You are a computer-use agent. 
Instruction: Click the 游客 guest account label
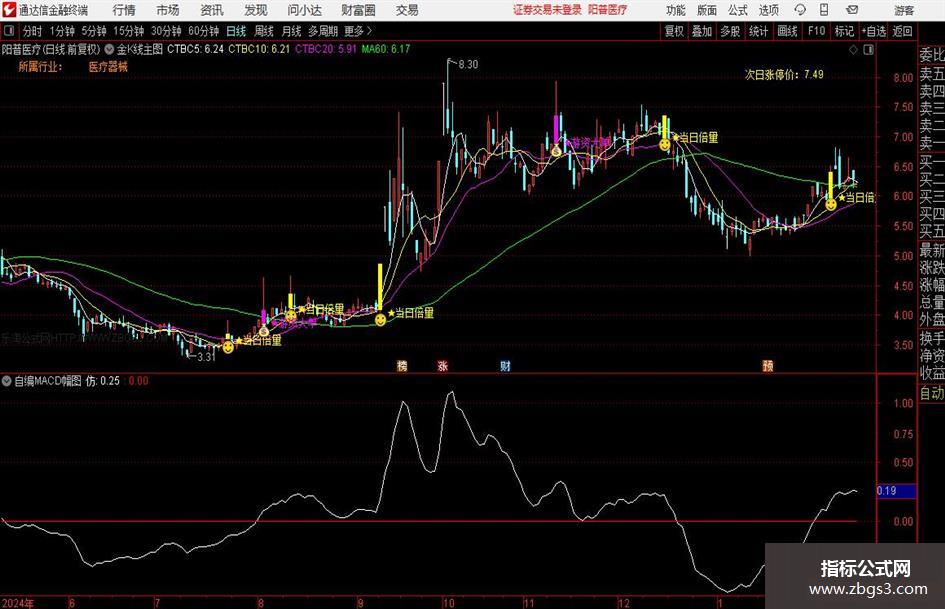point(904,10)
